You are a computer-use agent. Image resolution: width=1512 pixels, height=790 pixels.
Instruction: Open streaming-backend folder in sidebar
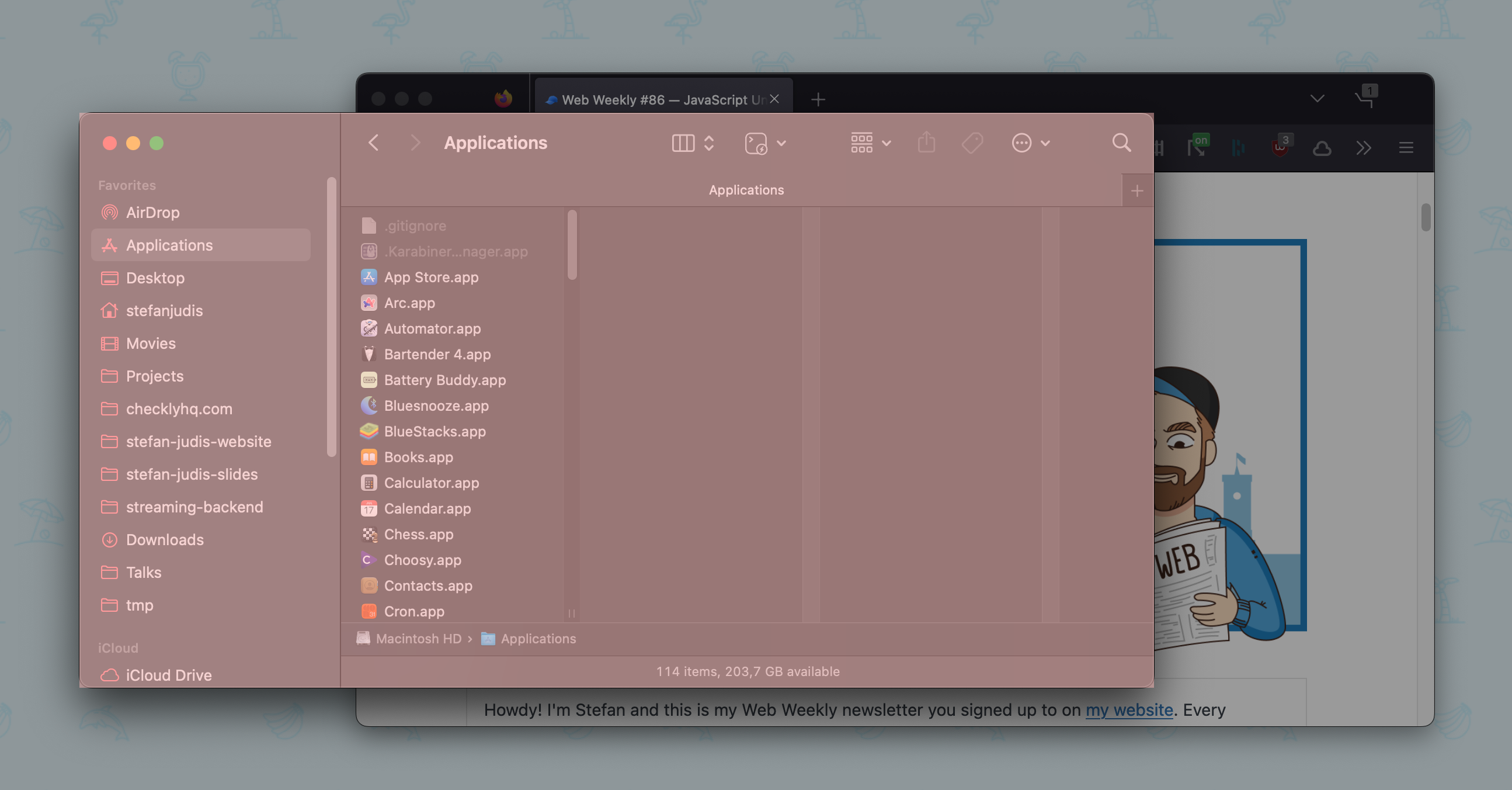click(x=200, y=506)
